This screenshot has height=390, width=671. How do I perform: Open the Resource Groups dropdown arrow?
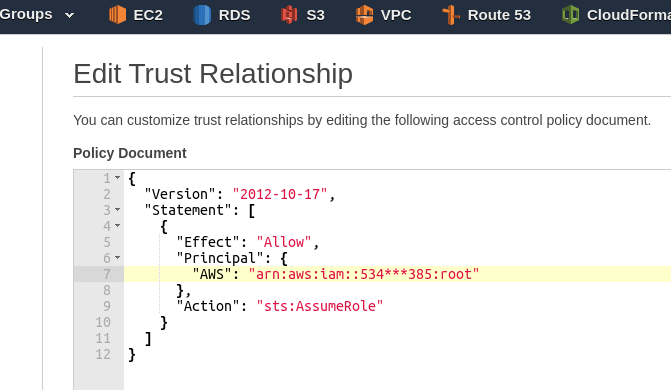point(69,16)
